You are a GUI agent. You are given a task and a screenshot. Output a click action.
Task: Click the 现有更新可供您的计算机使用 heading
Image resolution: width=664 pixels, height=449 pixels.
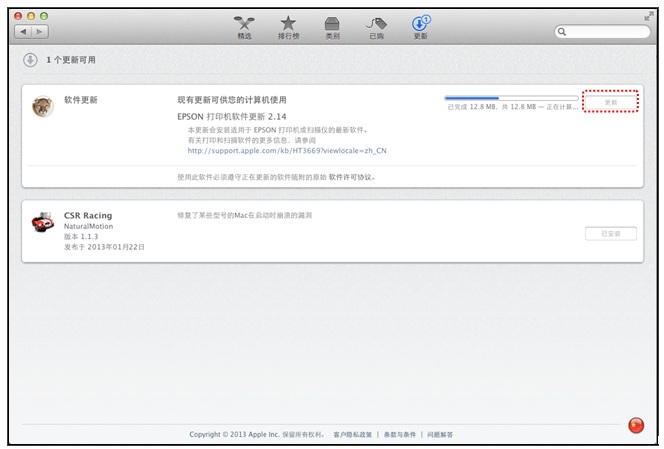click(x=232, y=100)
